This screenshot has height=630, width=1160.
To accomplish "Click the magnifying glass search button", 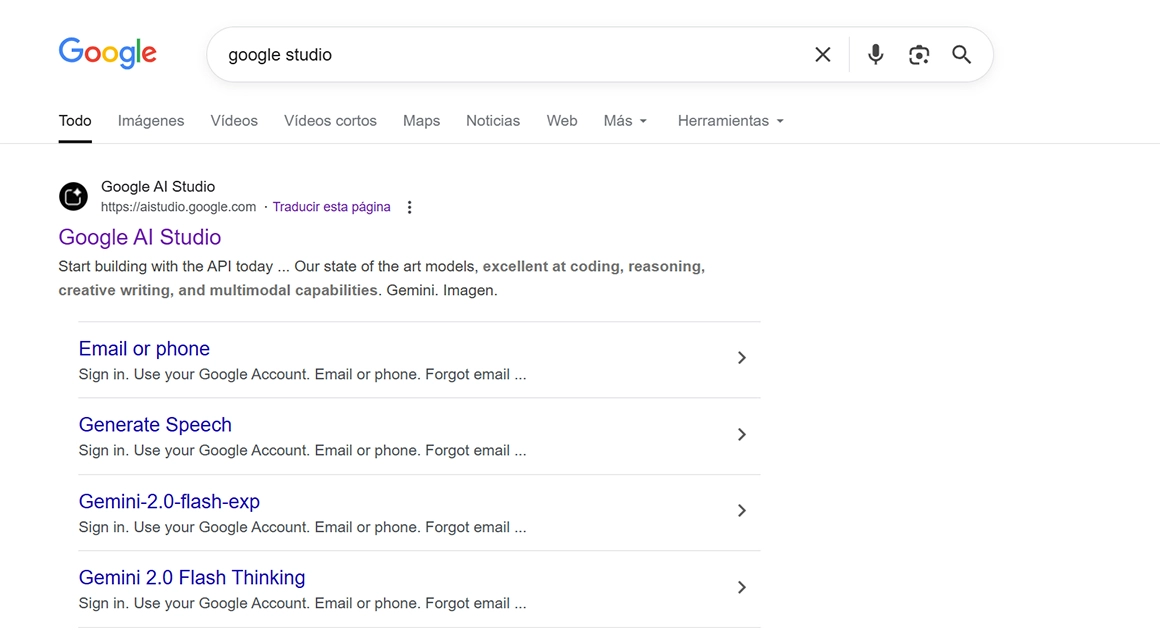I will 961,55.
